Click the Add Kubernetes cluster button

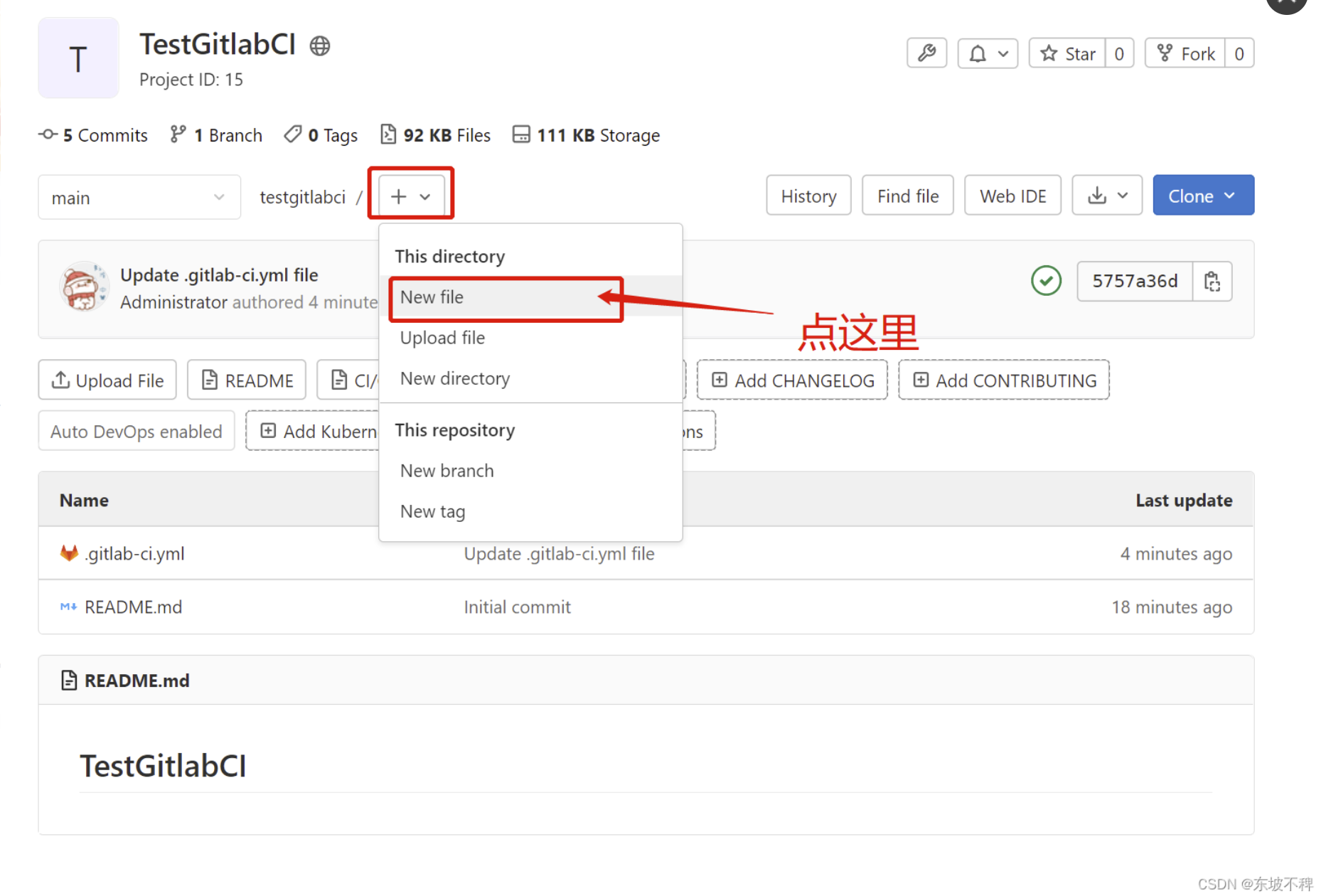[x=314, y=431]
